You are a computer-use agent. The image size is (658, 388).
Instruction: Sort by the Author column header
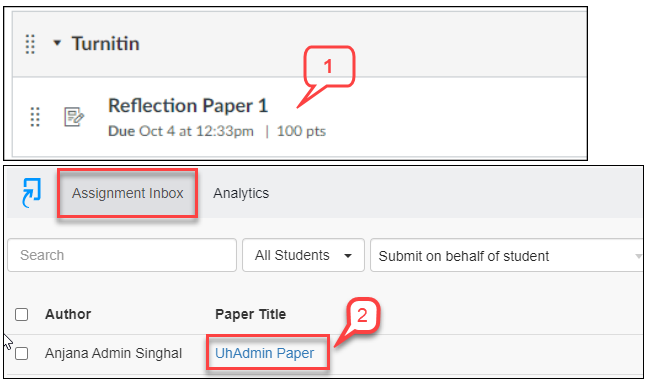tap(68, 314)
